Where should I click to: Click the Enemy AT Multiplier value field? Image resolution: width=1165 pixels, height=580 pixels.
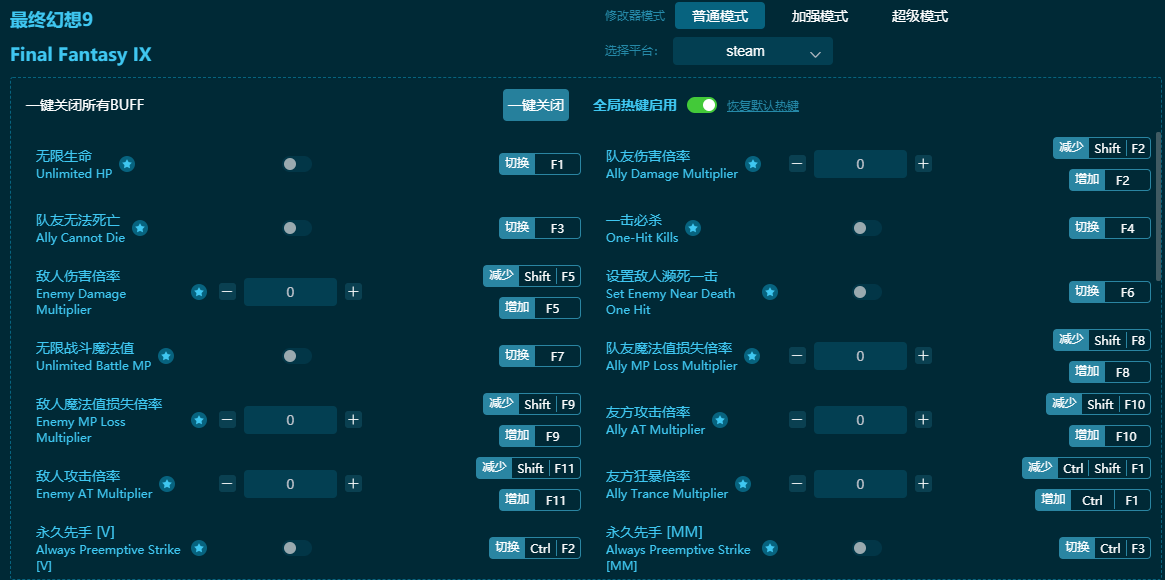coord(290,484)
